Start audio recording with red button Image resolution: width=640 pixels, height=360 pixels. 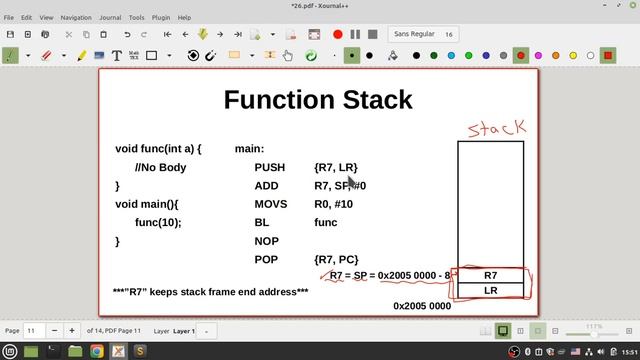(x=338, y=34)
